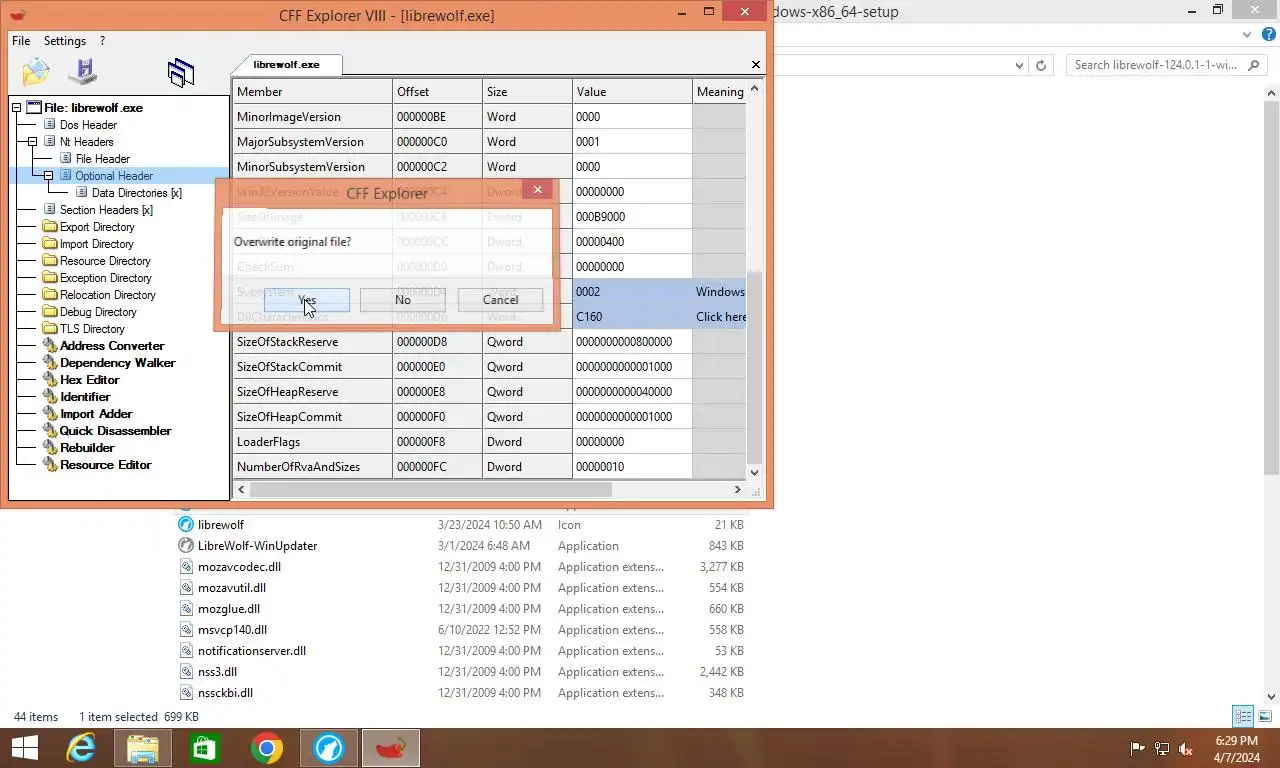Cancel the overwrite file dialog

[x=500, y=300]
